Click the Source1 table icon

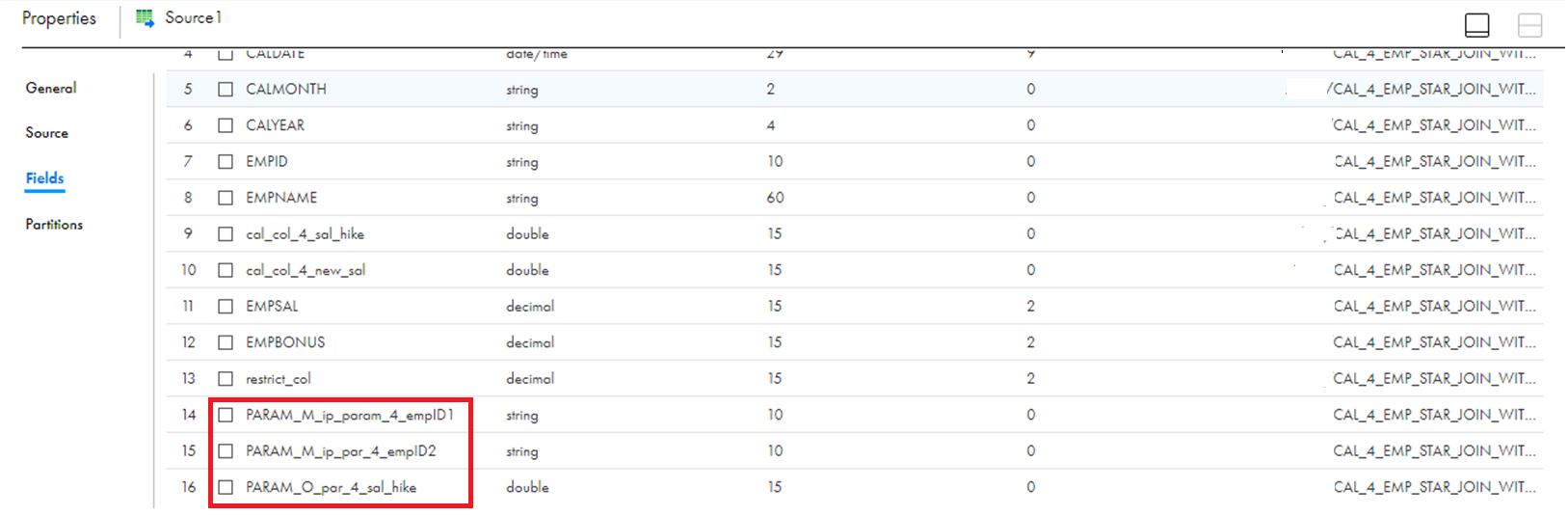click(146, 17)
